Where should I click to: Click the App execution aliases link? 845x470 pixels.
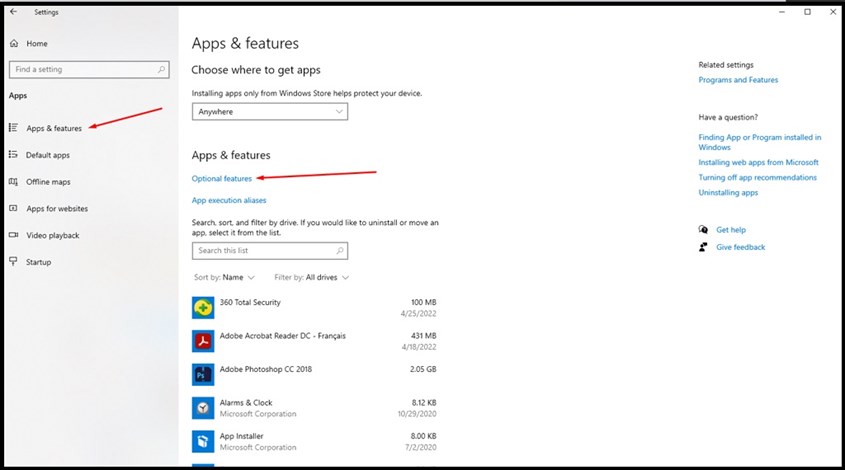229,200
